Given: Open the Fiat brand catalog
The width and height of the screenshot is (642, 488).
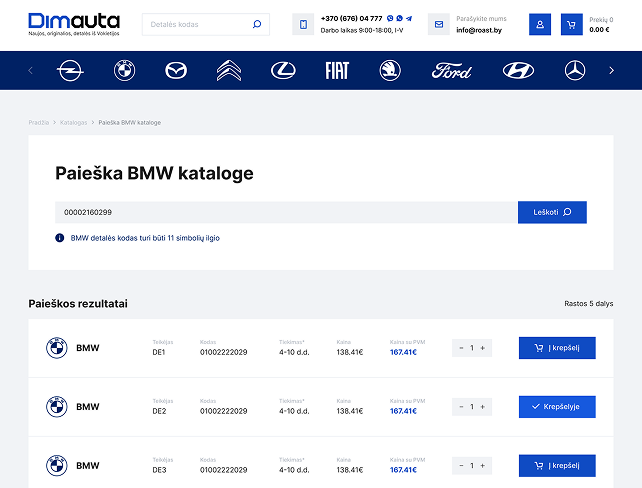Looking at the screenshot, I should [337, 70].
